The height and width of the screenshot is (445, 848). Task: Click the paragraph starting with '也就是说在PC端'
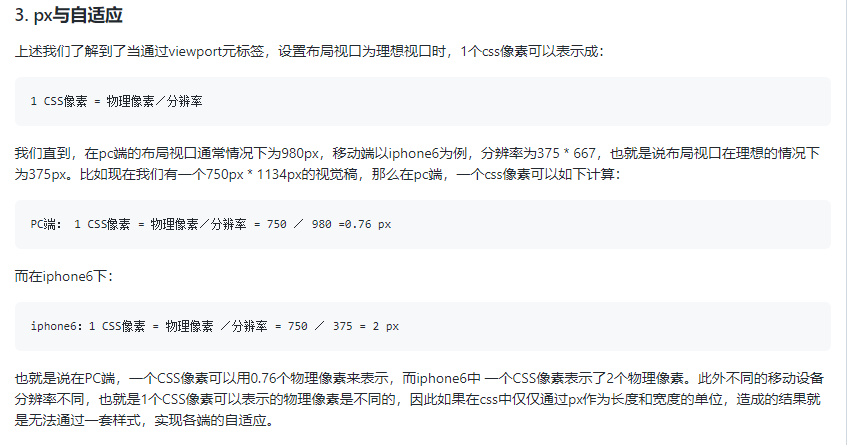pyautogui.click(x=419, y=399)
